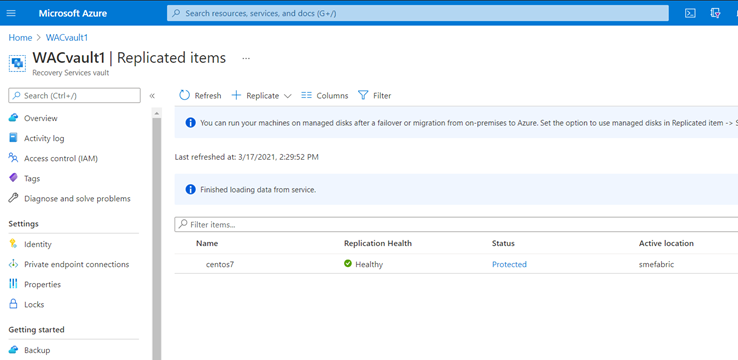Click the smefabric active location cell
Image resolution: width=738 pixels, height=360 pixels.
pyautogui.click(x=656, y=264)
